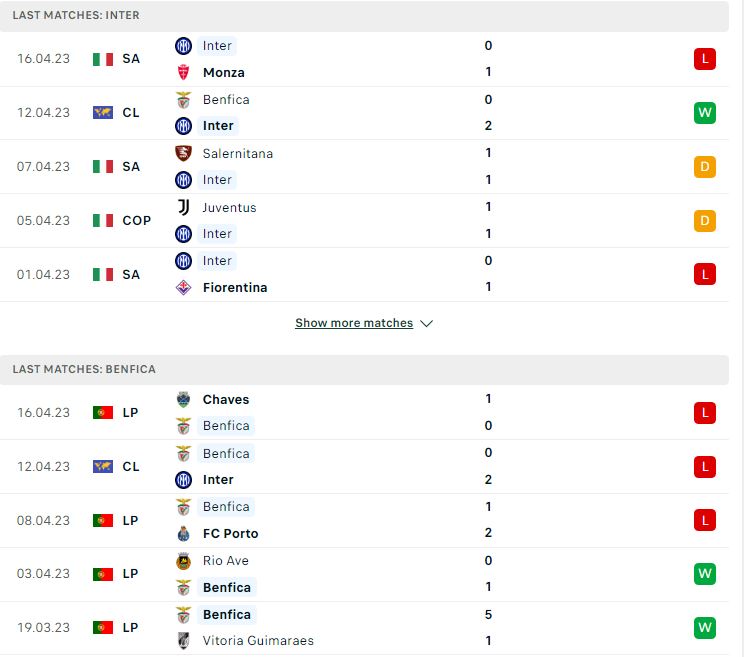The image size is (744, 657).
Task: Click the green W badge for Benfica vs Inter on 12.04.23
Action: pos(705,113)
